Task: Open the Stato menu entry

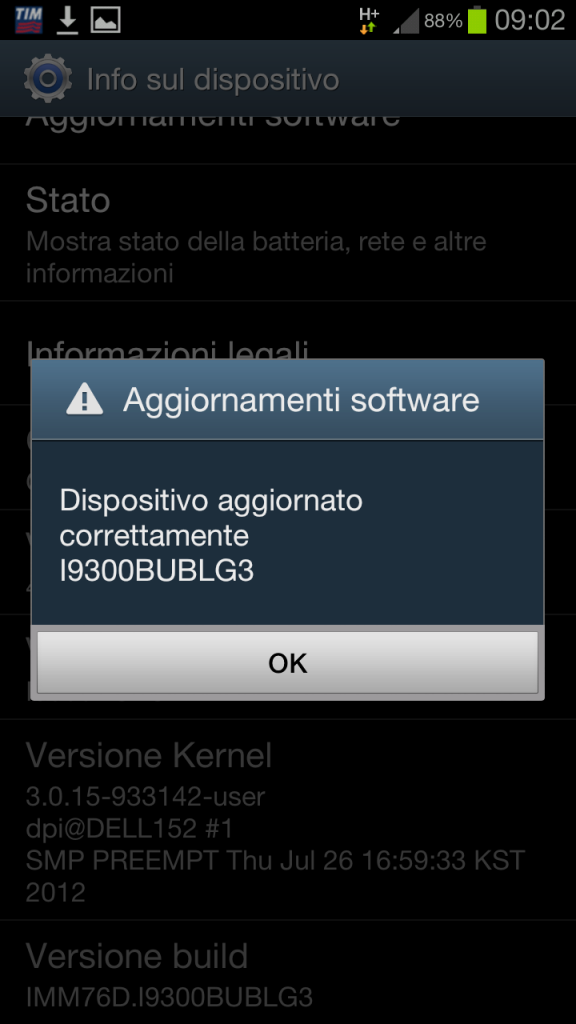Action: pos(288,232)
